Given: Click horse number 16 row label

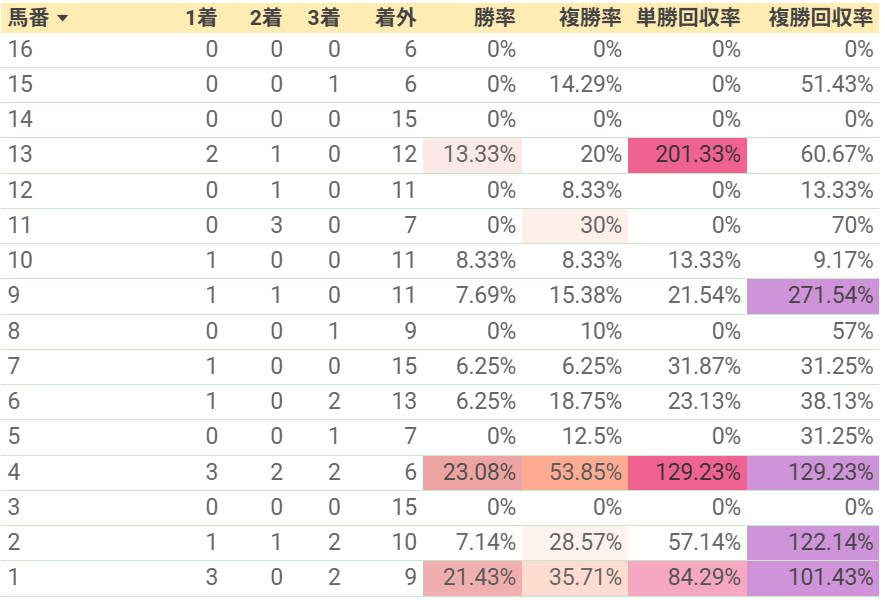Looking at the screenshot, I should pyautogui.click(x=20, y=50).
